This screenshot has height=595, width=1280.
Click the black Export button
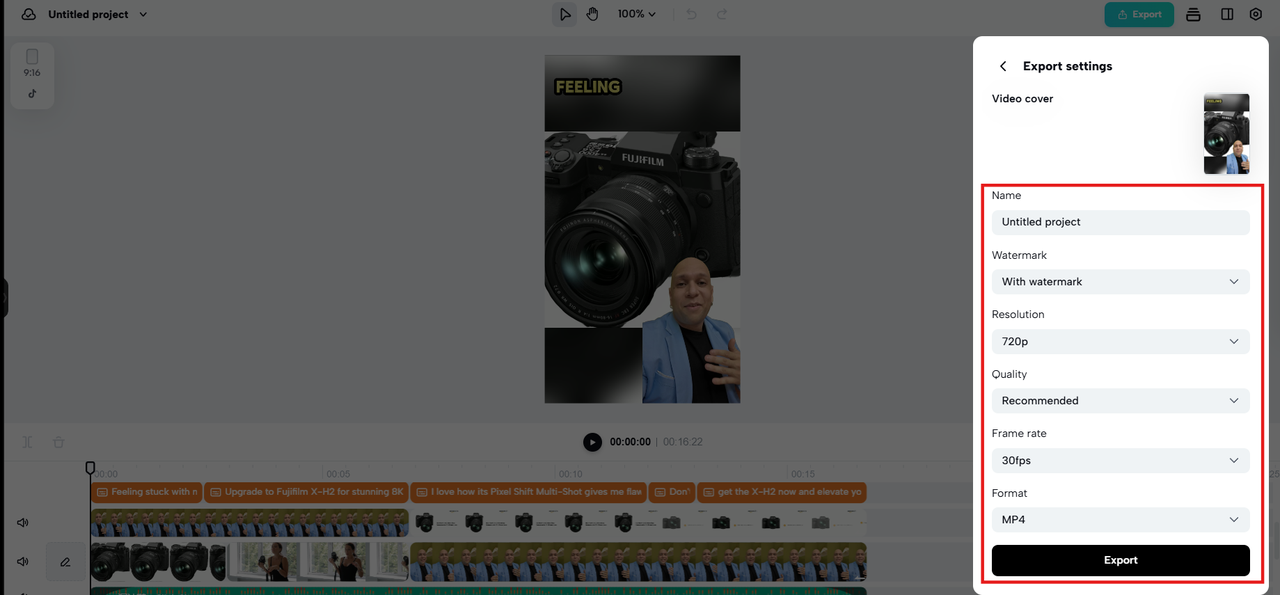click(1119, 560)
